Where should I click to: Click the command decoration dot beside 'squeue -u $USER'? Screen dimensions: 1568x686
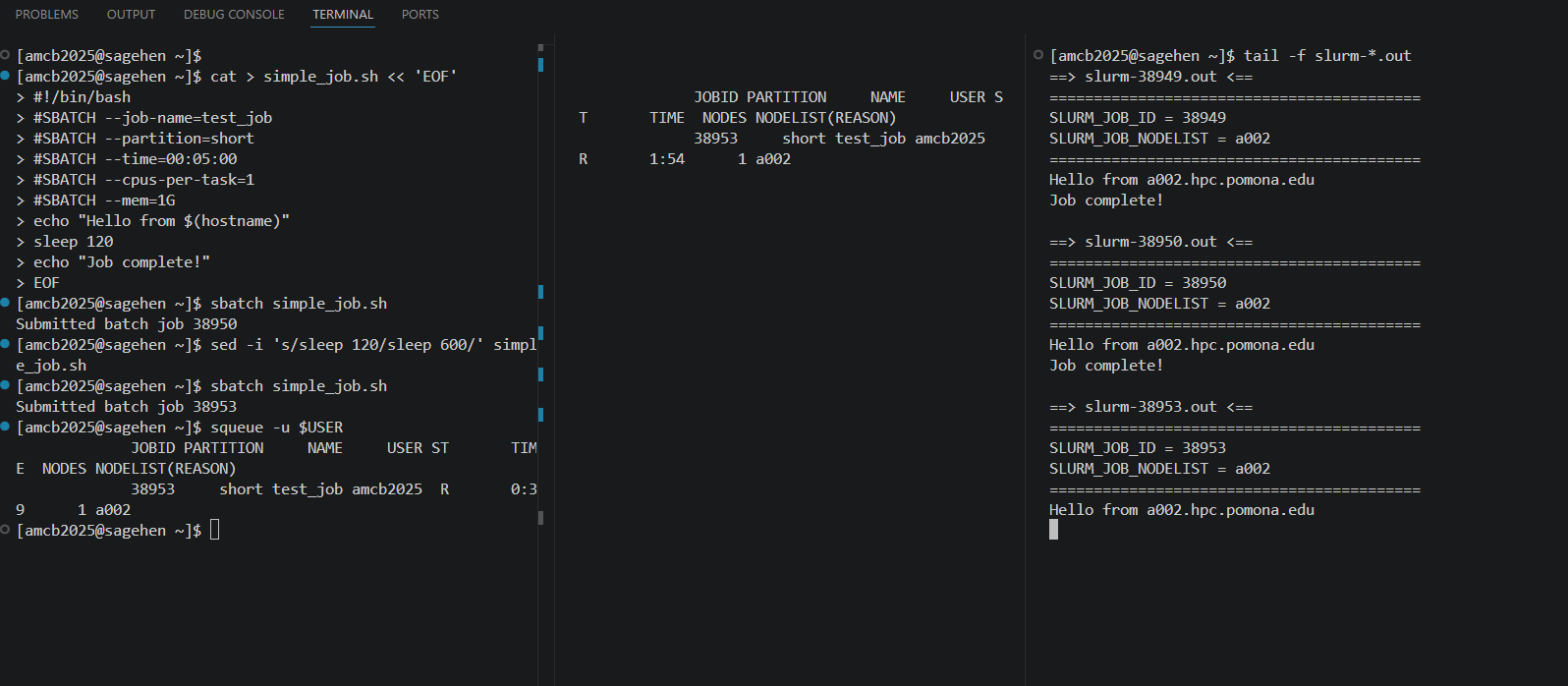(5, 427)
